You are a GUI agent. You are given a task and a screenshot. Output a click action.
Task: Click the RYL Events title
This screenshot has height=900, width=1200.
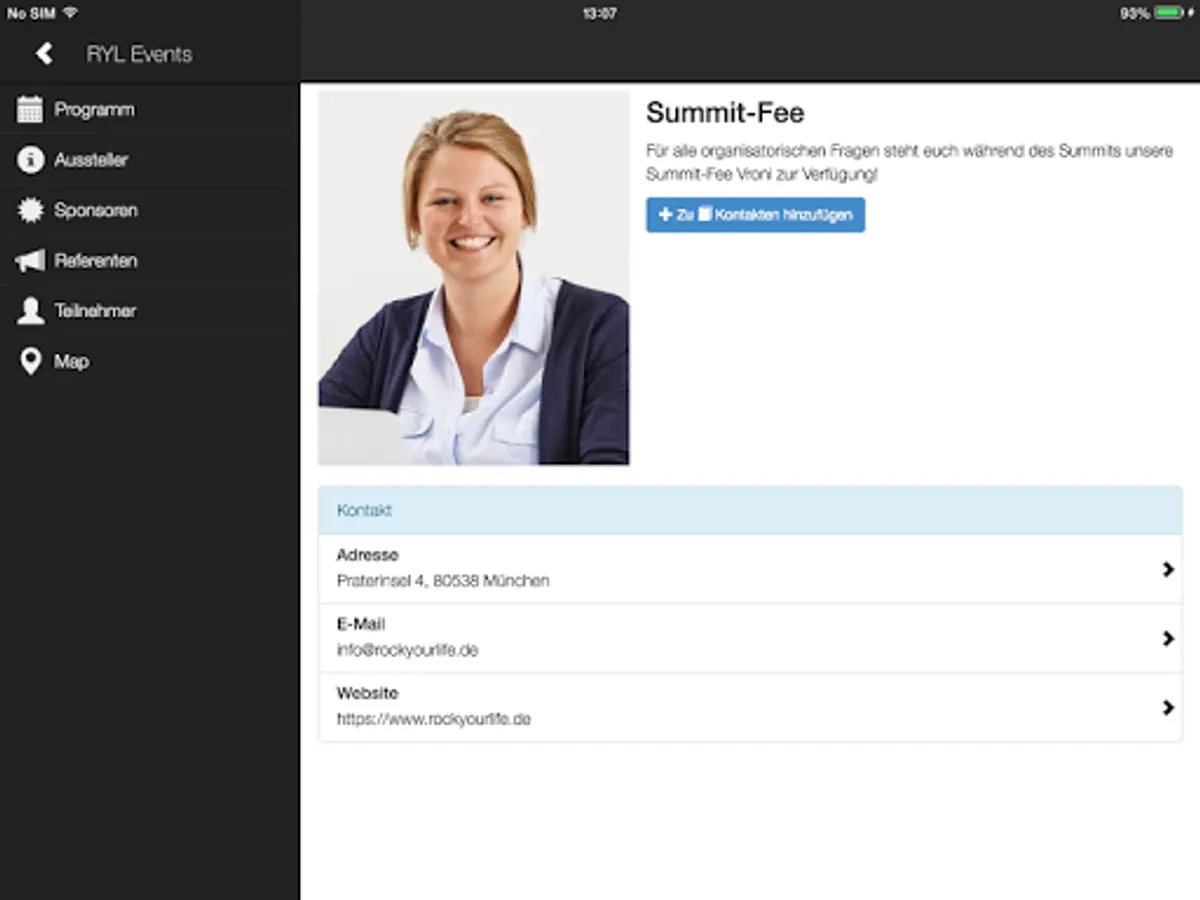pyautogui.click(x=139, y=54)
